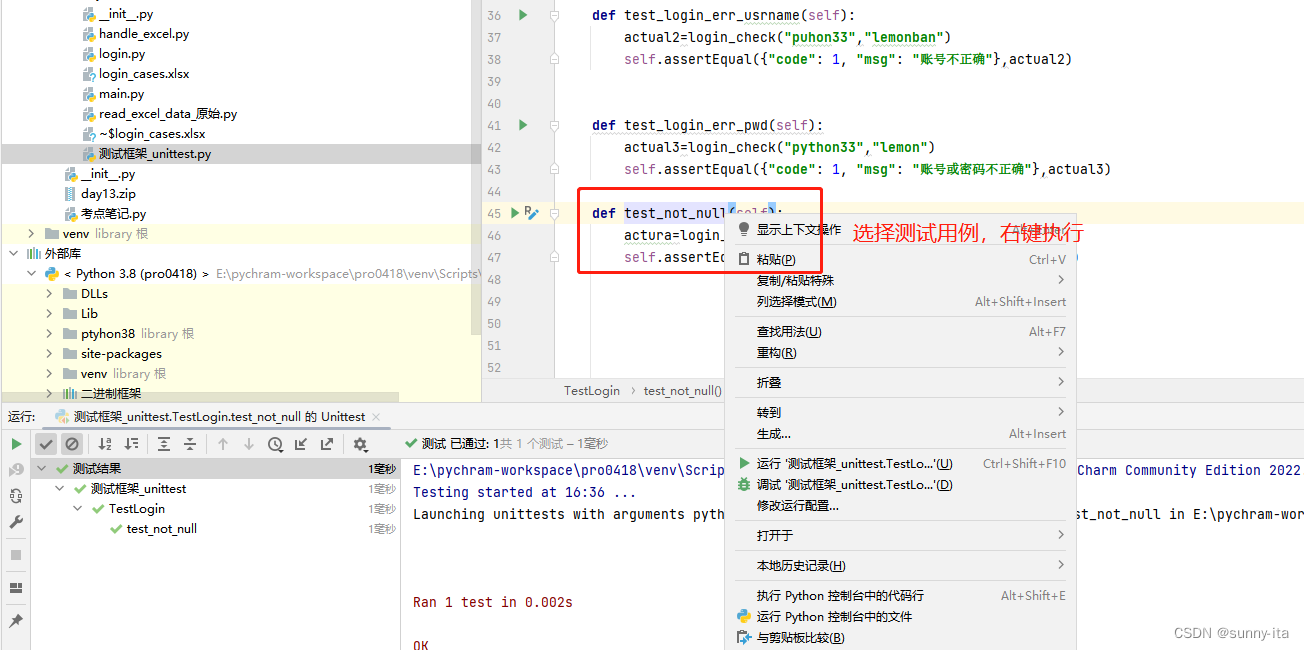Click the export test results icon
The width and height of the screenshot is (1304, 650).
point(327,443)
